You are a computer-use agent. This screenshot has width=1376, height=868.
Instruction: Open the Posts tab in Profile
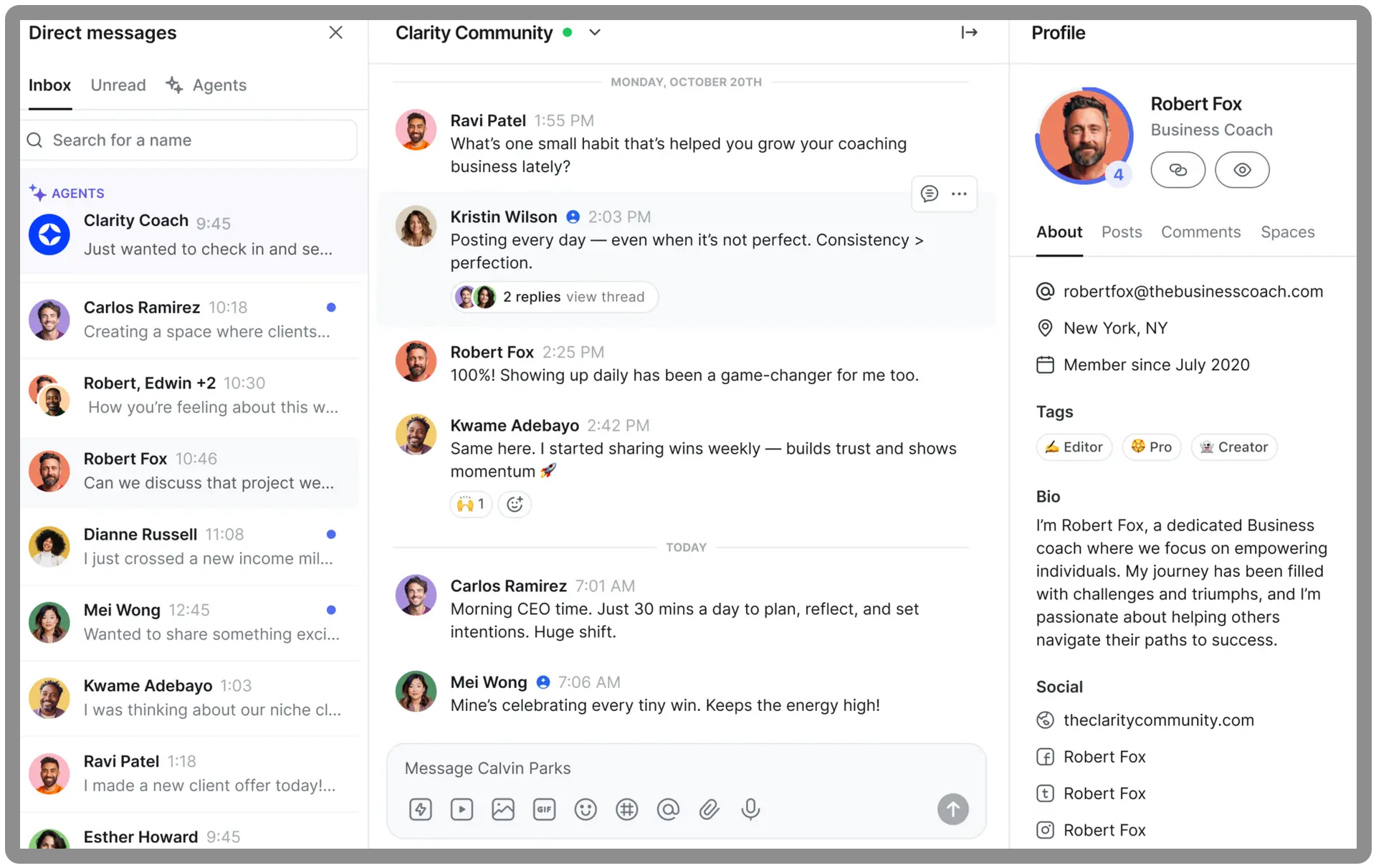pyautogui.click(x=1121, y=232)
